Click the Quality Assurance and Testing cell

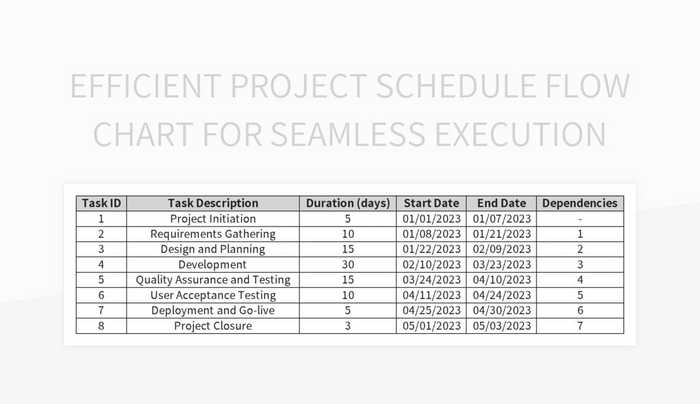213,280
